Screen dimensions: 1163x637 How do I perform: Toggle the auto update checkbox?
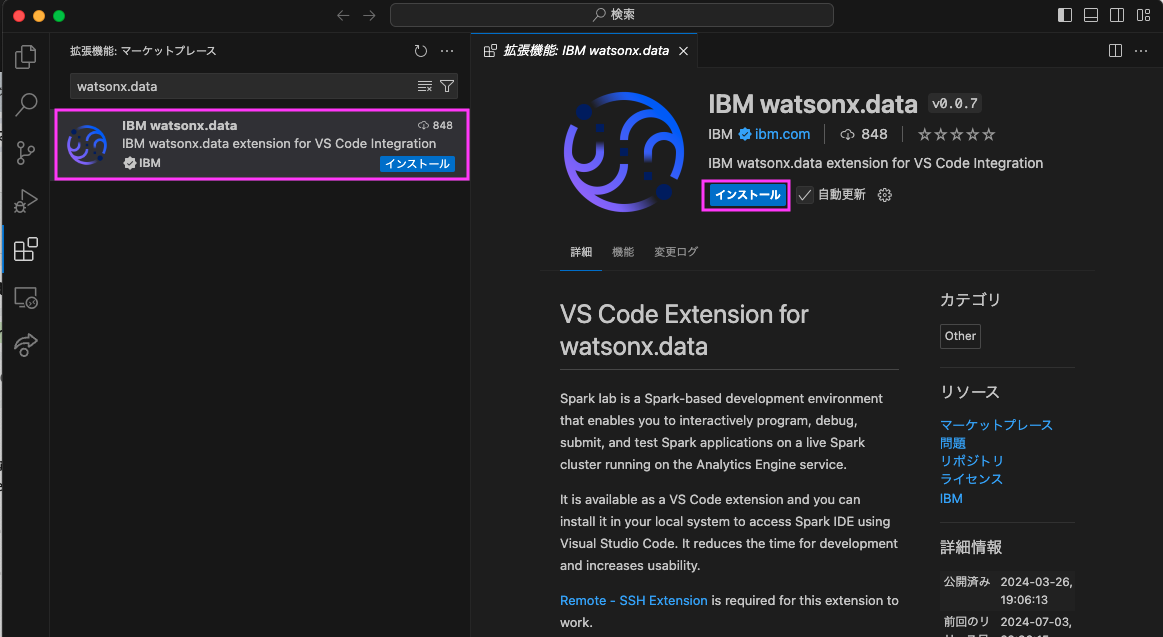[804, 195]
